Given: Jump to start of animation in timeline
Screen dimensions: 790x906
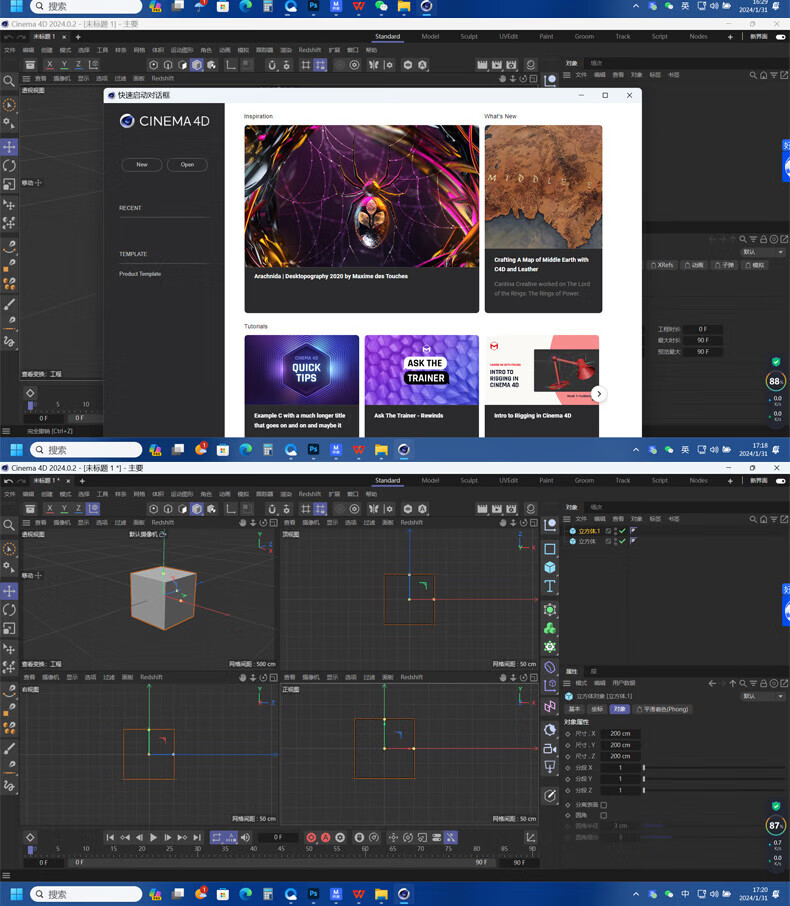Looking at the screenshot, I should [110, 837].
